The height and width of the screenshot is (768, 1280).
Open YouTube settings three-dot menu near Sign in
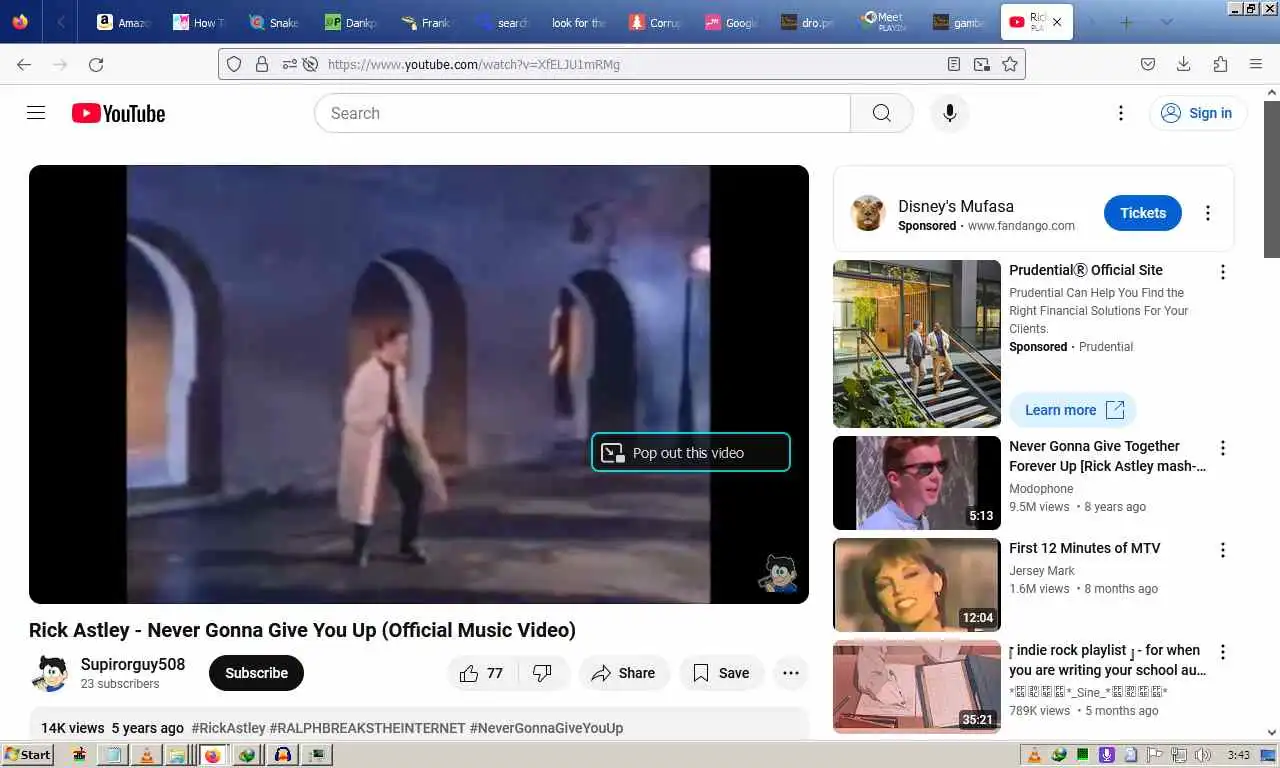pos(1121,113)
